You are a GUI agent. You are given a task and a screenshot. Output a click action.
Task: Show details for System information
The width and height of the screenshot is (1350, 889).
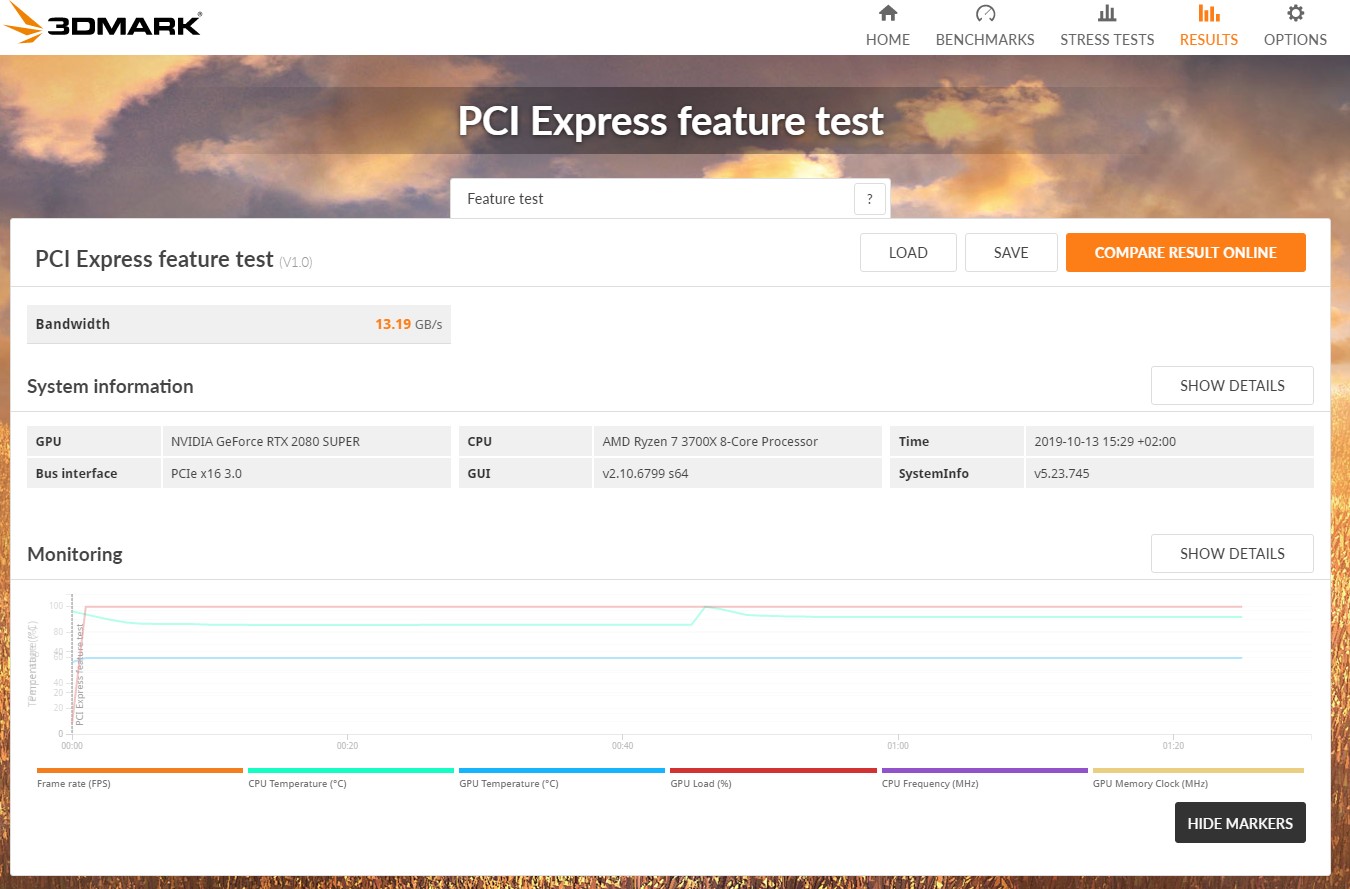coord(1232,386)
